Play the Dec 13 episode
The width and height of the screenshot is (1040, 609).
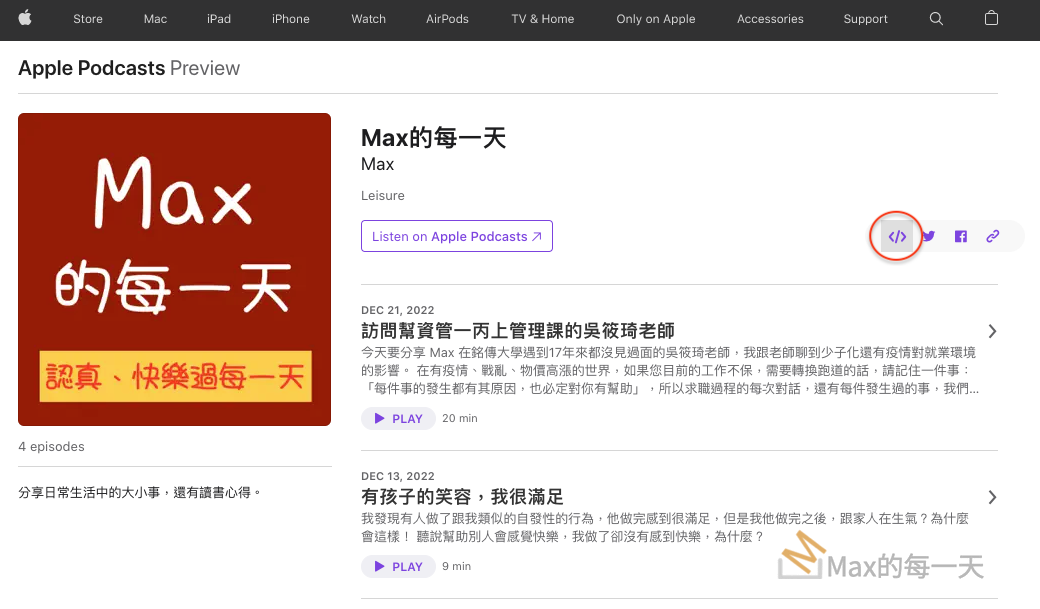pos(398,566)
